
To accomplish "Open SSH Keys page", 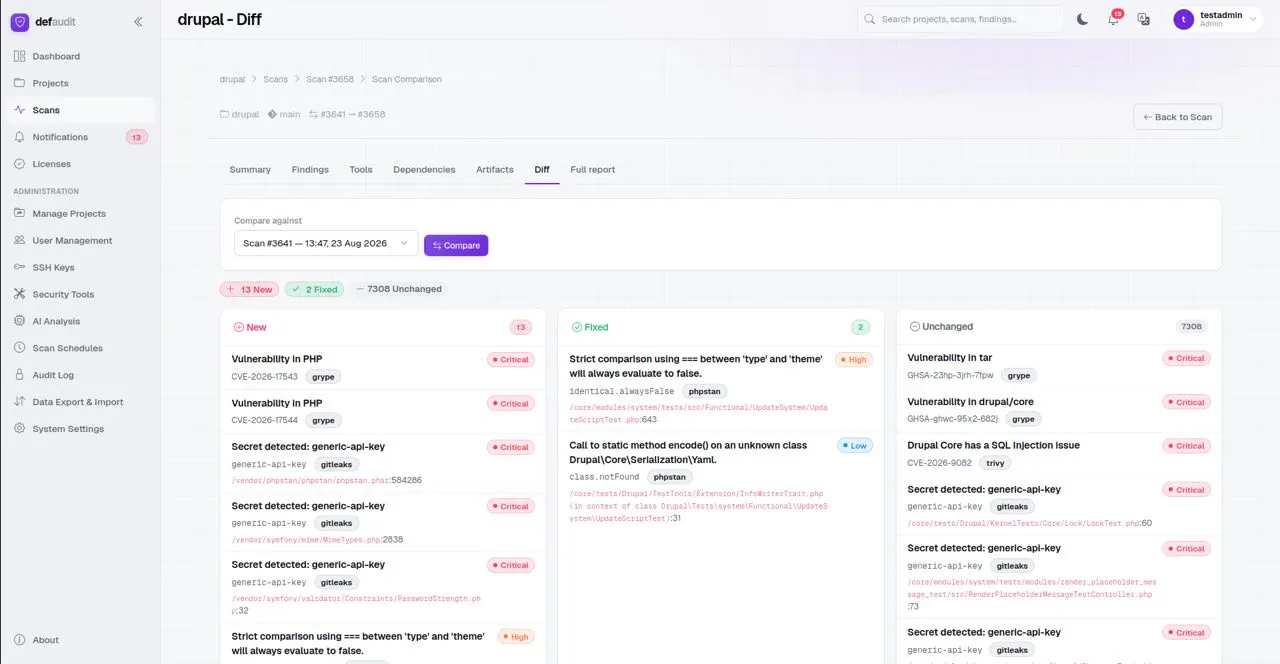I will point(80,267).
